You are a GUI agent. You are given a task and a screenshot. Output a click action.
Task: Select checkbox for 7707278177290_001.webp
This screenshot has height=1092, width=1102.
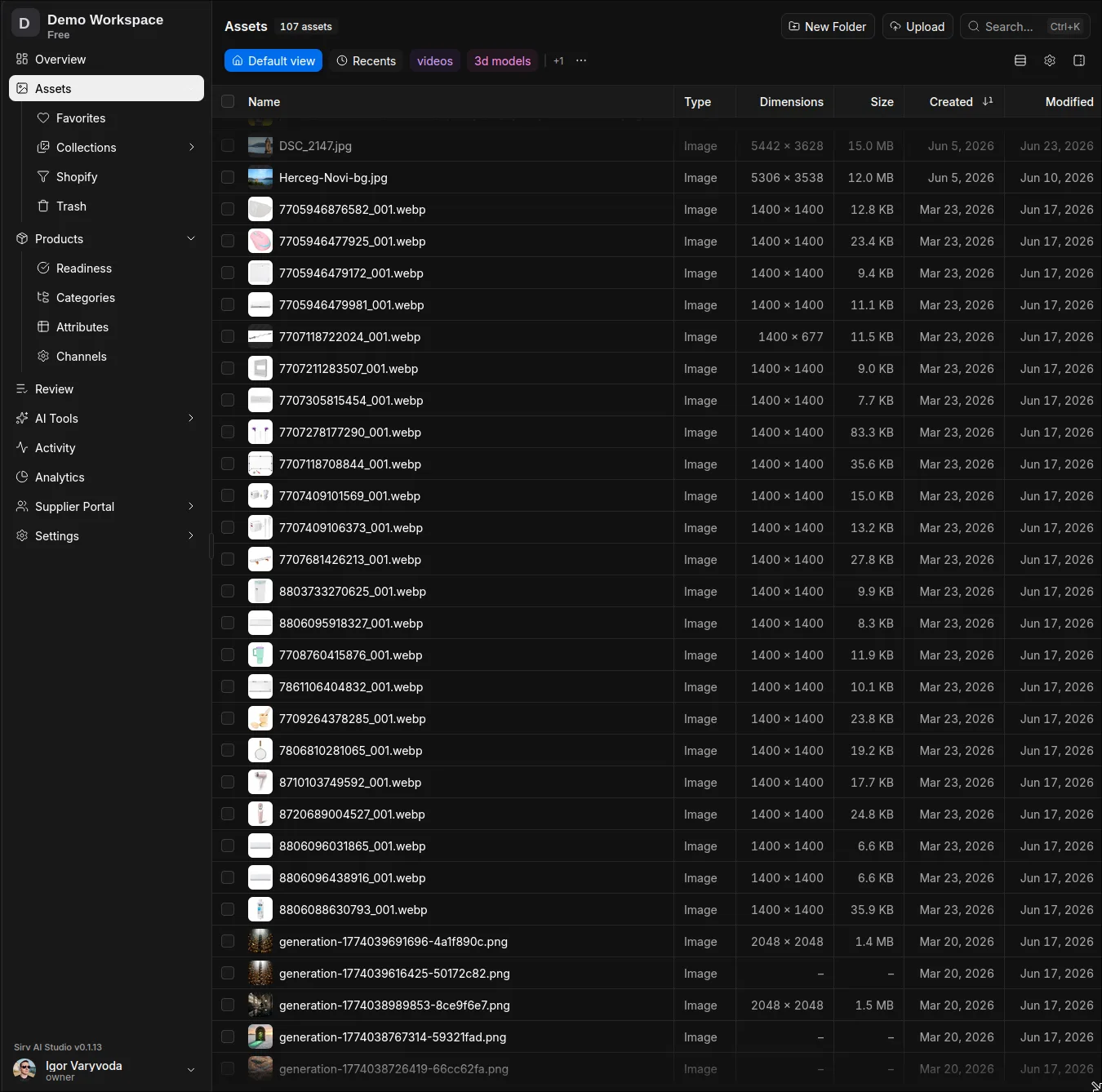(x=228, y=432)
